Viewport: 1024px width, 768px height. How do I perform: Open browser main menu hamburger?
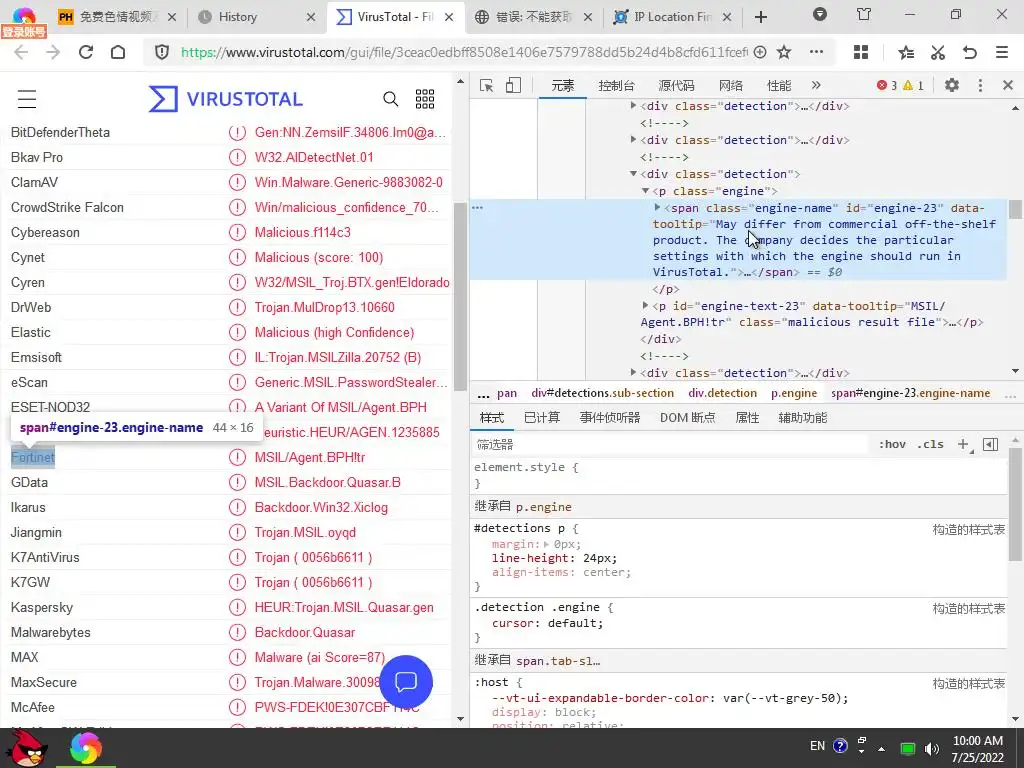point(1002,52)
